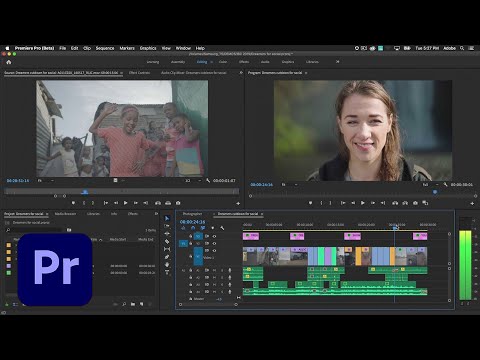Screen dimensions: 480x360
Task: Click Extract button in the Program monitor
Action: [x=405, y=203]
